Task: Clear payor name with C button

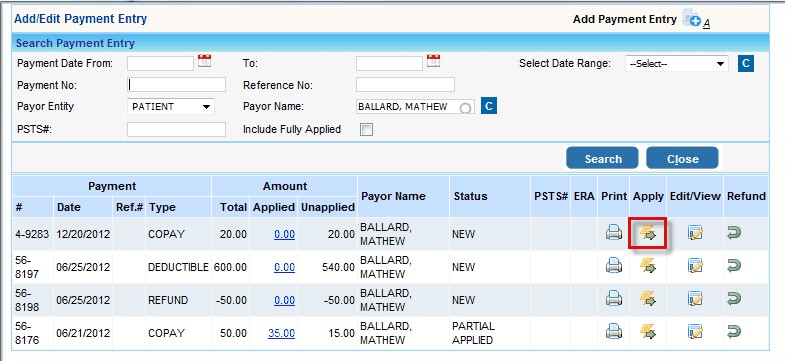Action: (x=489, y=106)
